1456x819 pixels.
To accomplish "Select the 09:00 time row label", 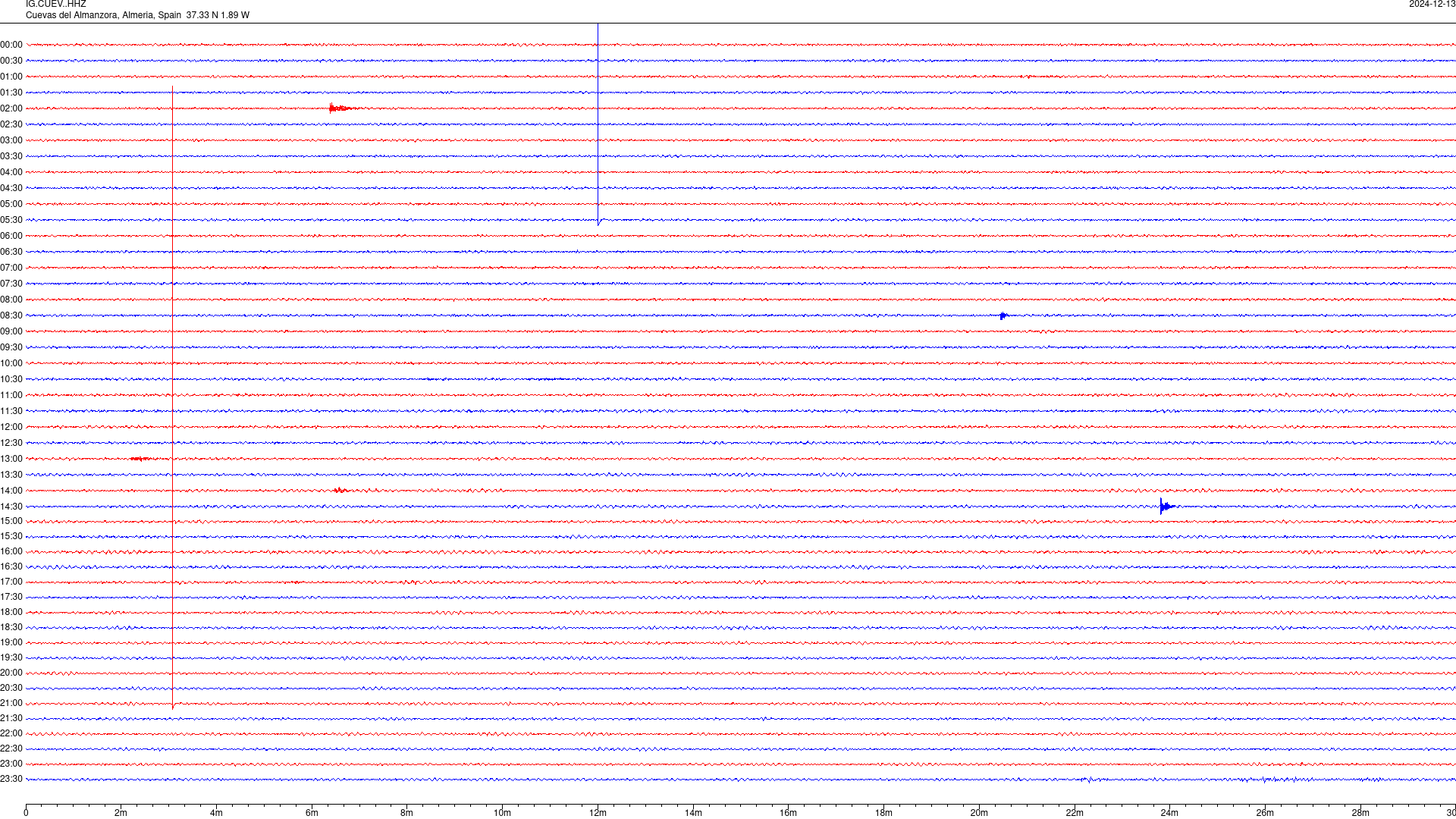I will point(11,331).
